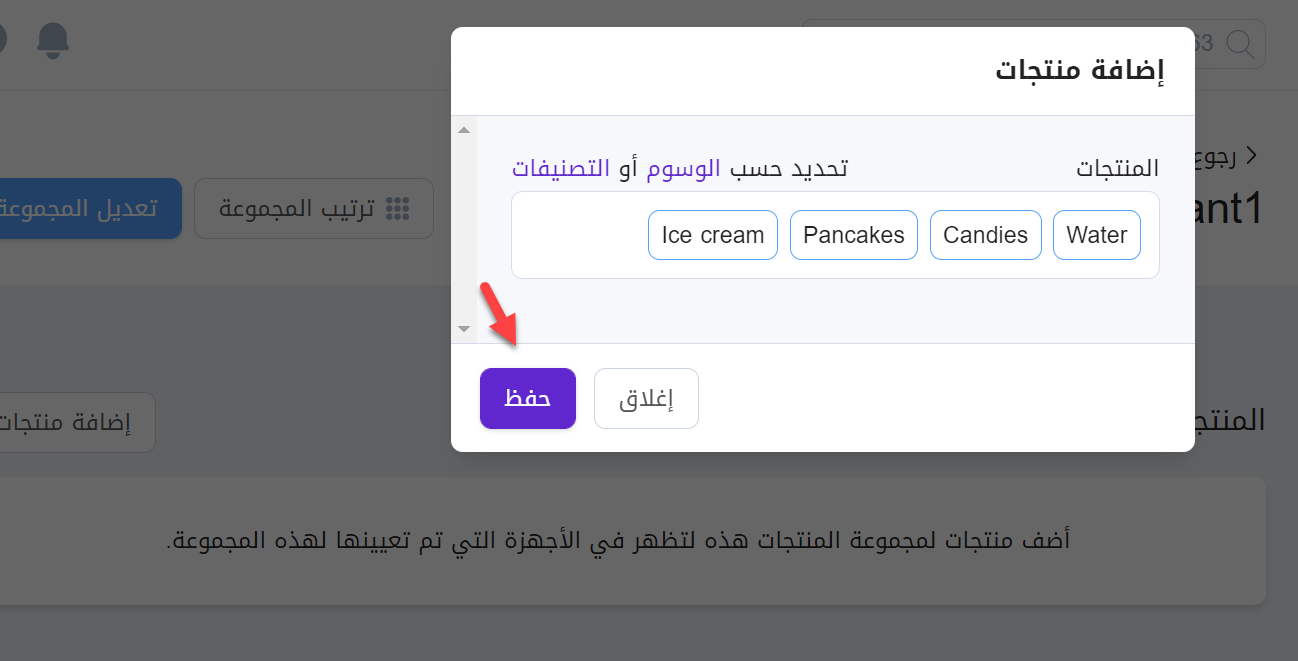Click the back chevron next to رجوع

click(x=1251, y=156)
